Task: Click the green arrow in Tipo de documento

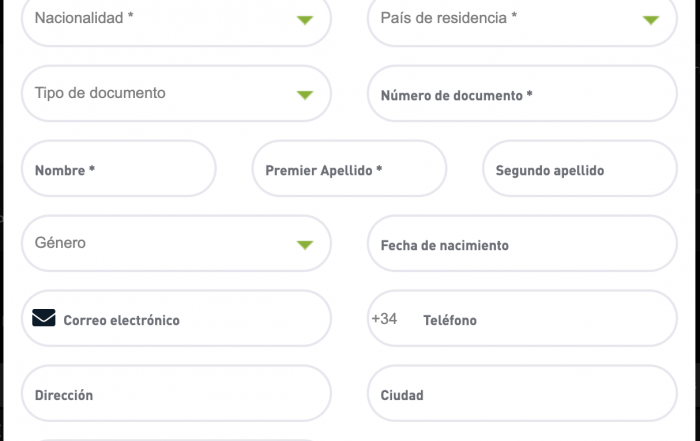Action: pyautogui.click(x=305, y=95)
